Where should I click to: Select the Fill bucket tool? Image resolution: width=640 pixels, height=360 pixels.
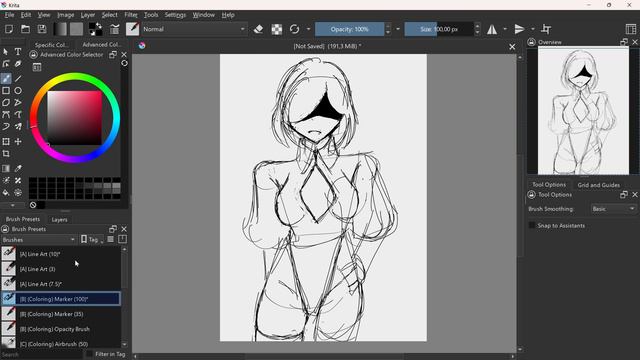6,192
